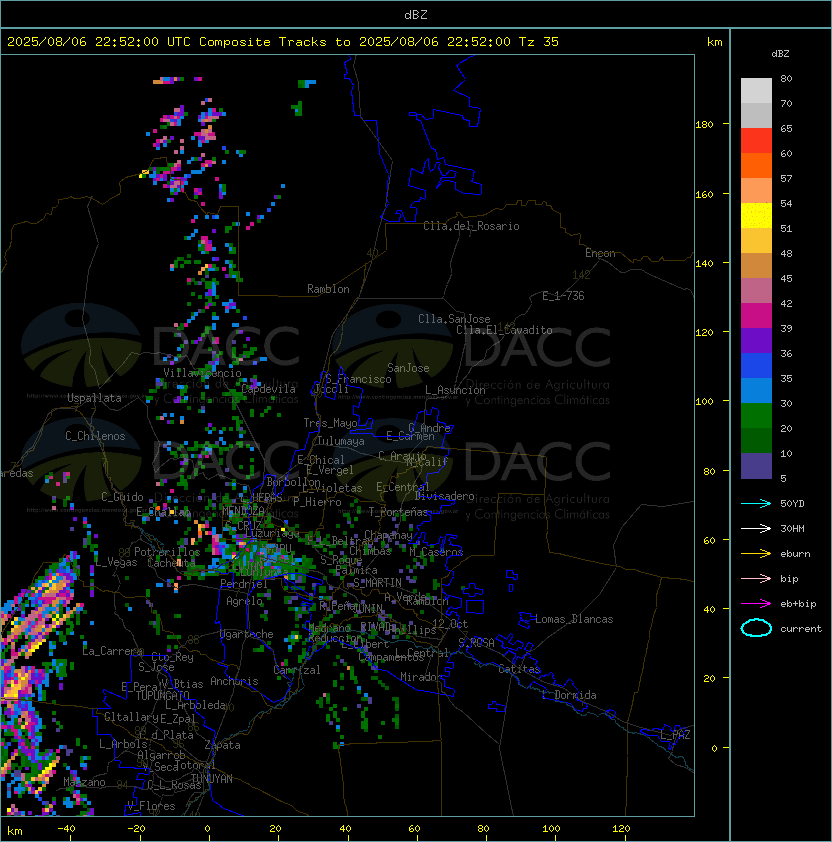Viewport: 832px width, 842px height.
Task: Pick the magenta swatch between 42 and 39
Action: (x=756, y=316)
